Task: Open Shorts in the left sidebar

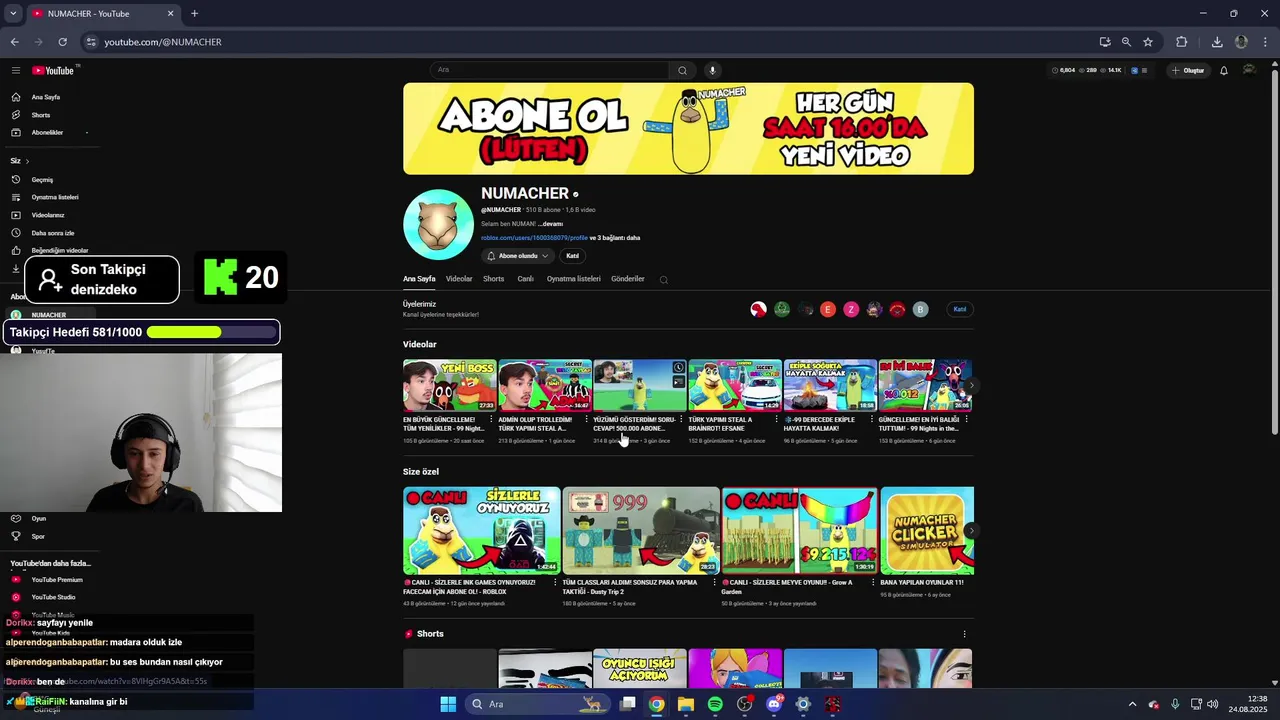Action: tap(41, 115)
